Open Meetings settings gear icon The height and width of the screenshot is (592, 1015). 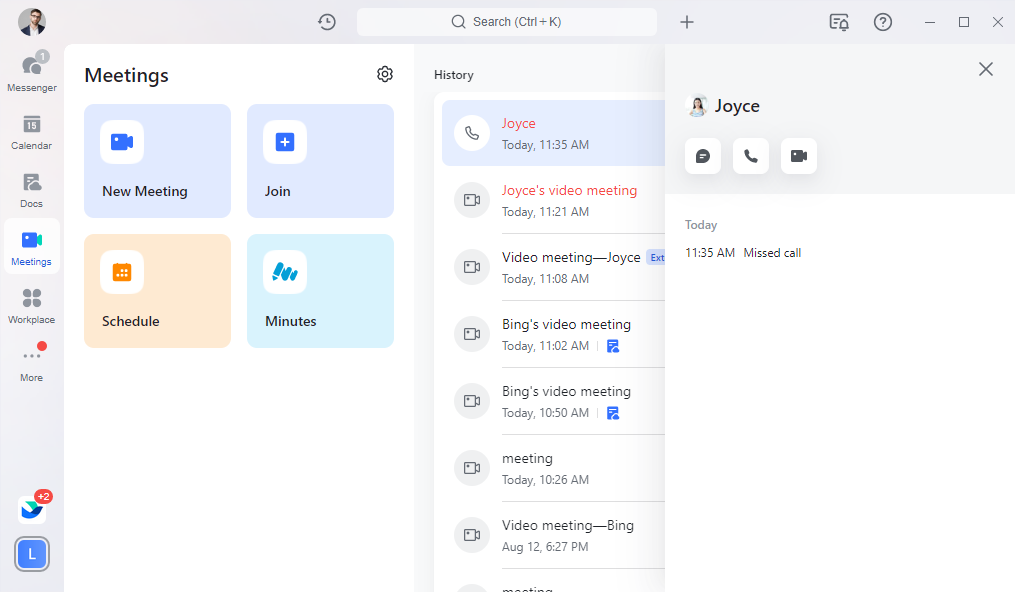385,74
